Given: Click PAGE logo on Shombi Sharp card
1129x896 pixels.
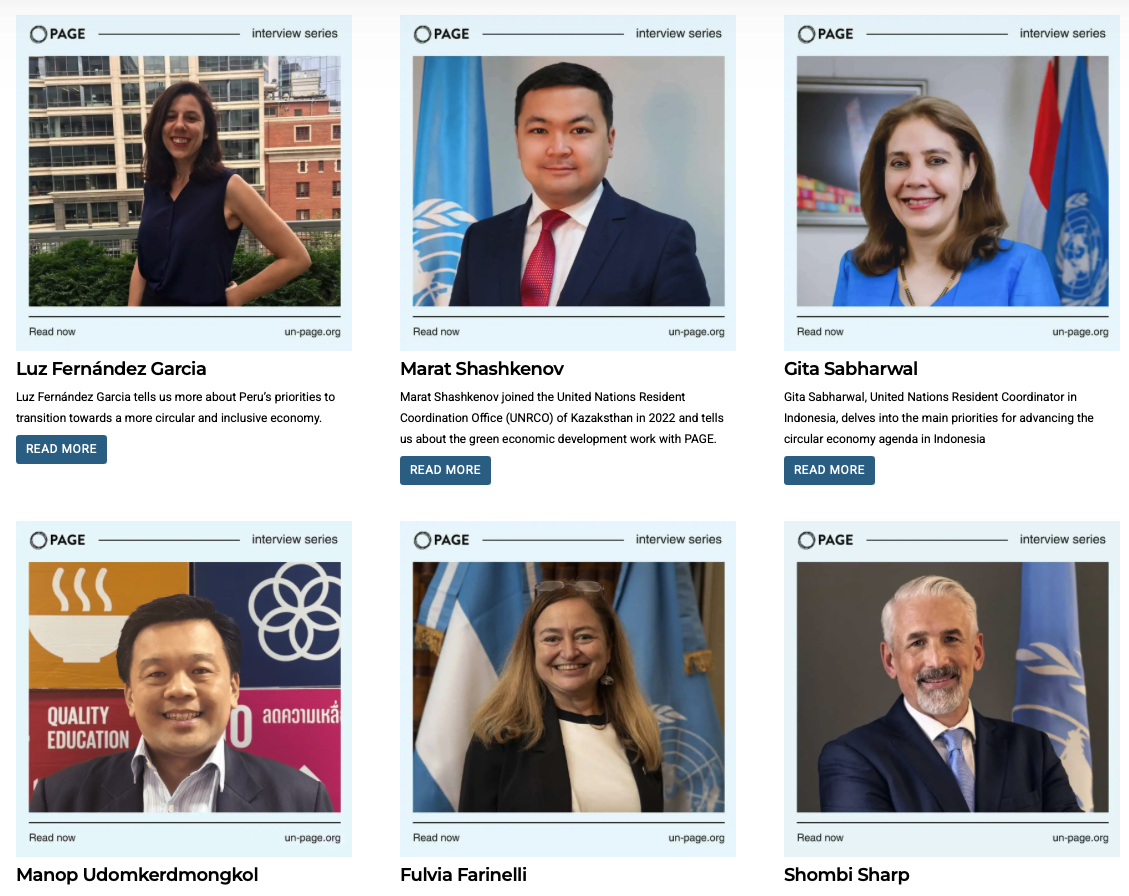Looking at the screenshot, I should click(x=825, y=540).
